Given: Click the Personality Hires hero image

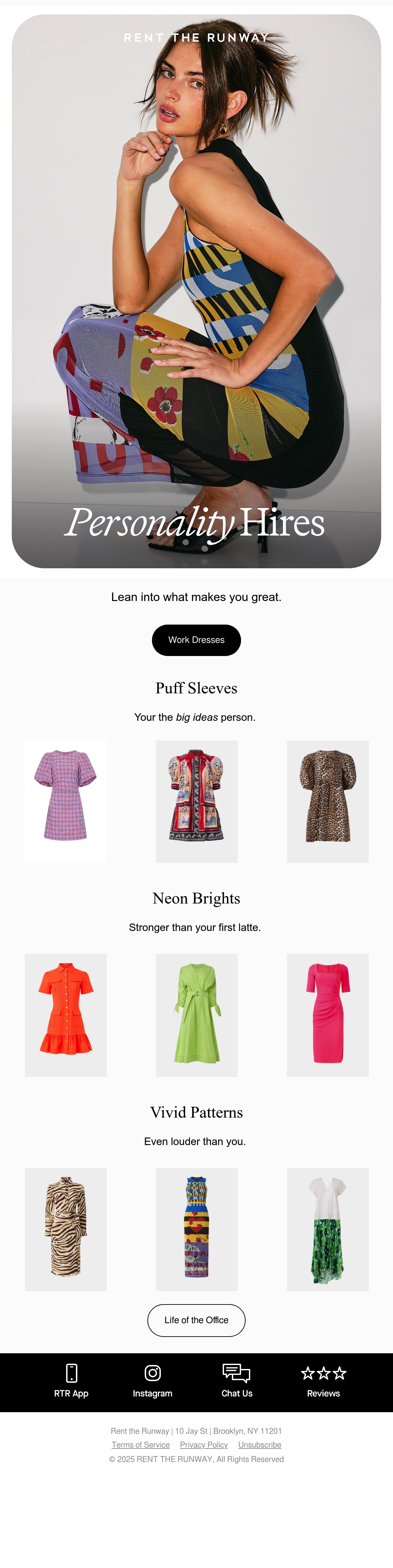Looking at the screenshot, I should click(196, 291).
